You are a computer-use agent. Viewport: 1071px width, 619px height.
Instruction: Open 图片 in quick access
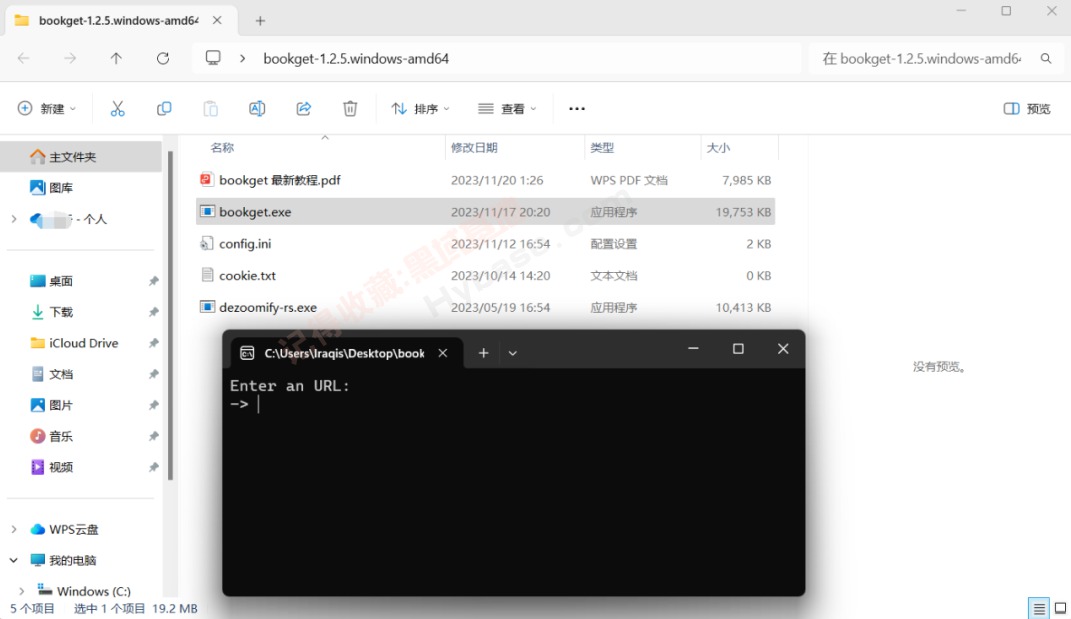[61, 405]
